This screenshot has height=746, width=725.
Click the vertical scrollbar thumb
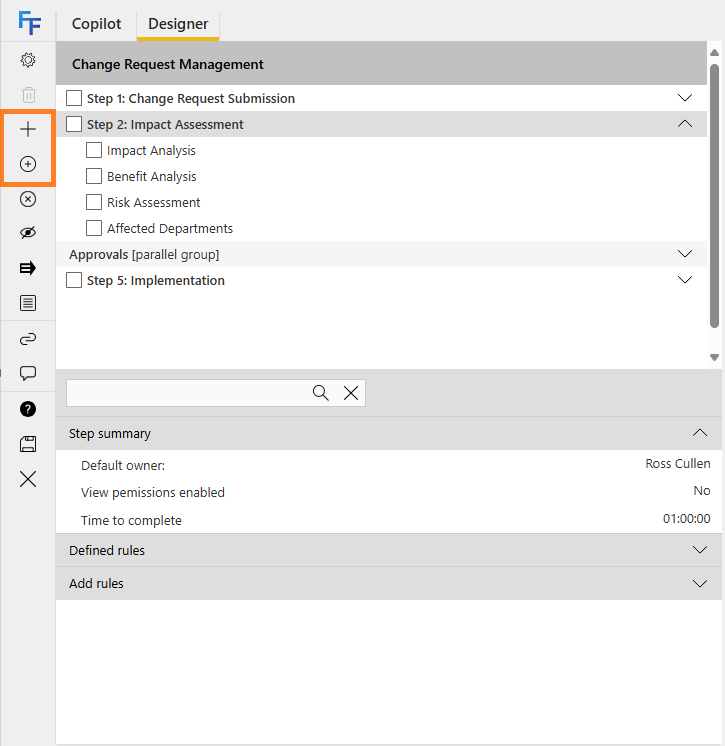click(x=714, y=196)
